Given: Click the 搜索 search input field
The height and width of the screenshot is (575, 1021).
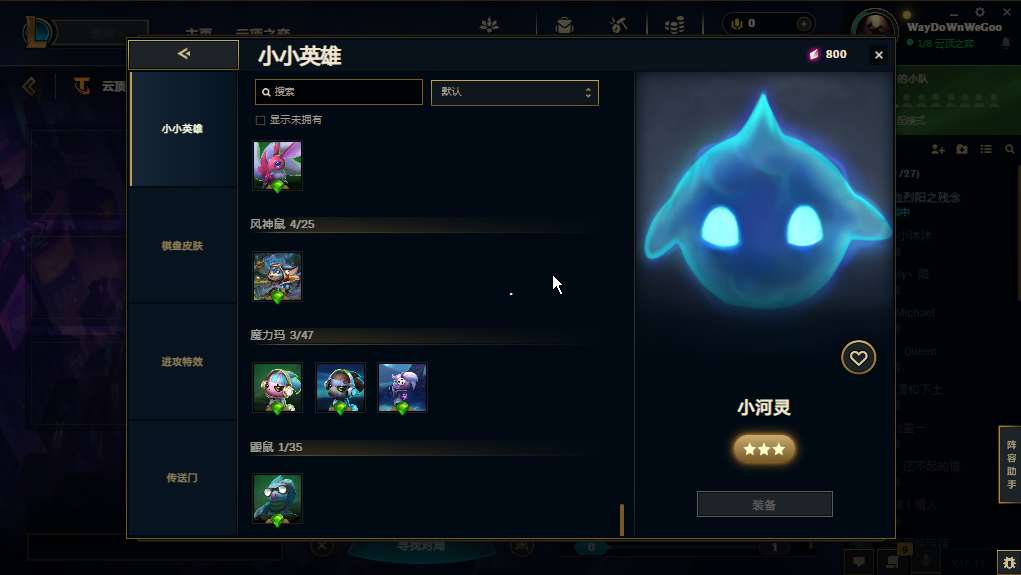Looking at the screenshot, I should [339, 92].
